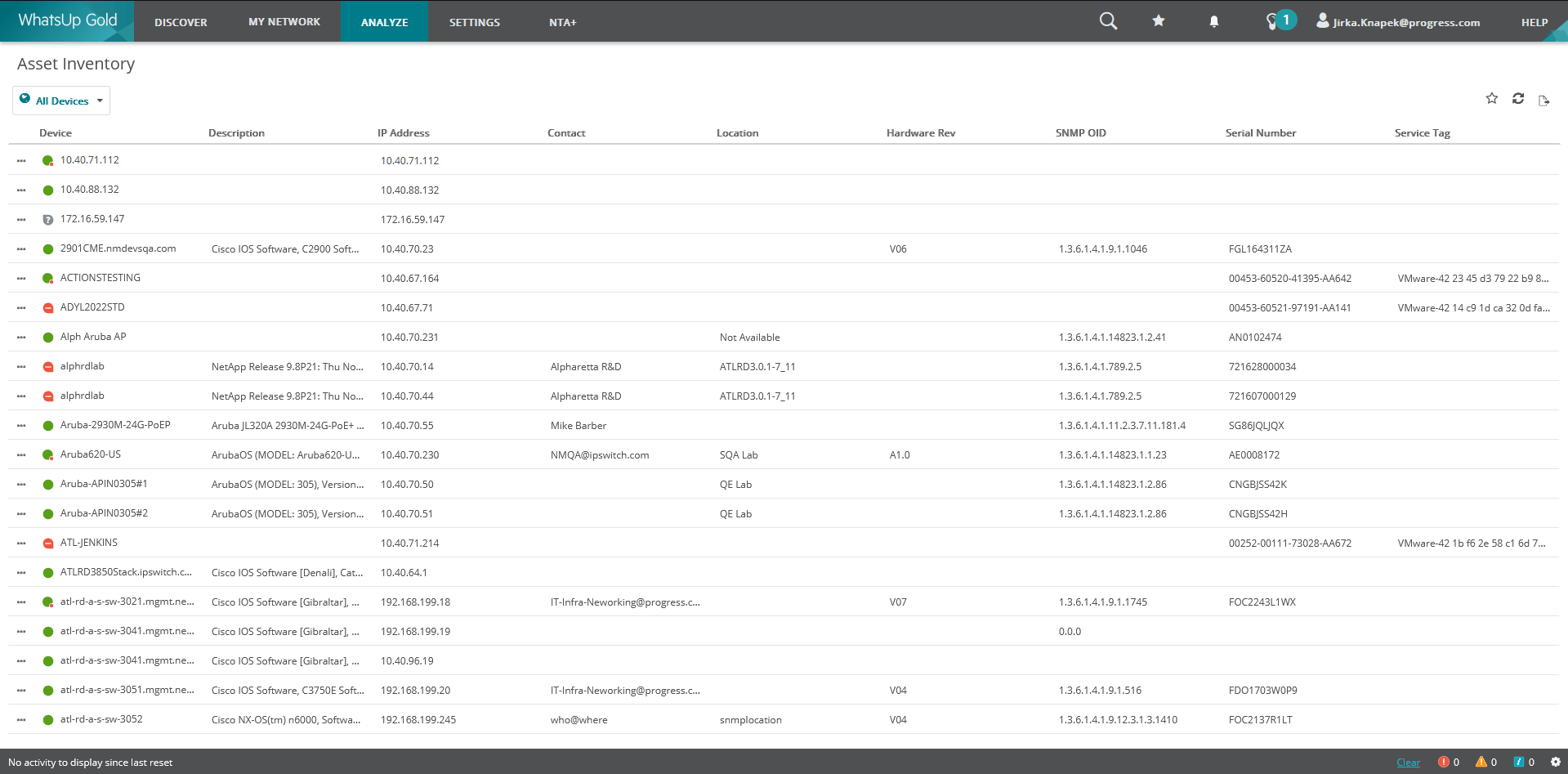Select contact Mike Barber
The image size is (1568, 774).
579,426
